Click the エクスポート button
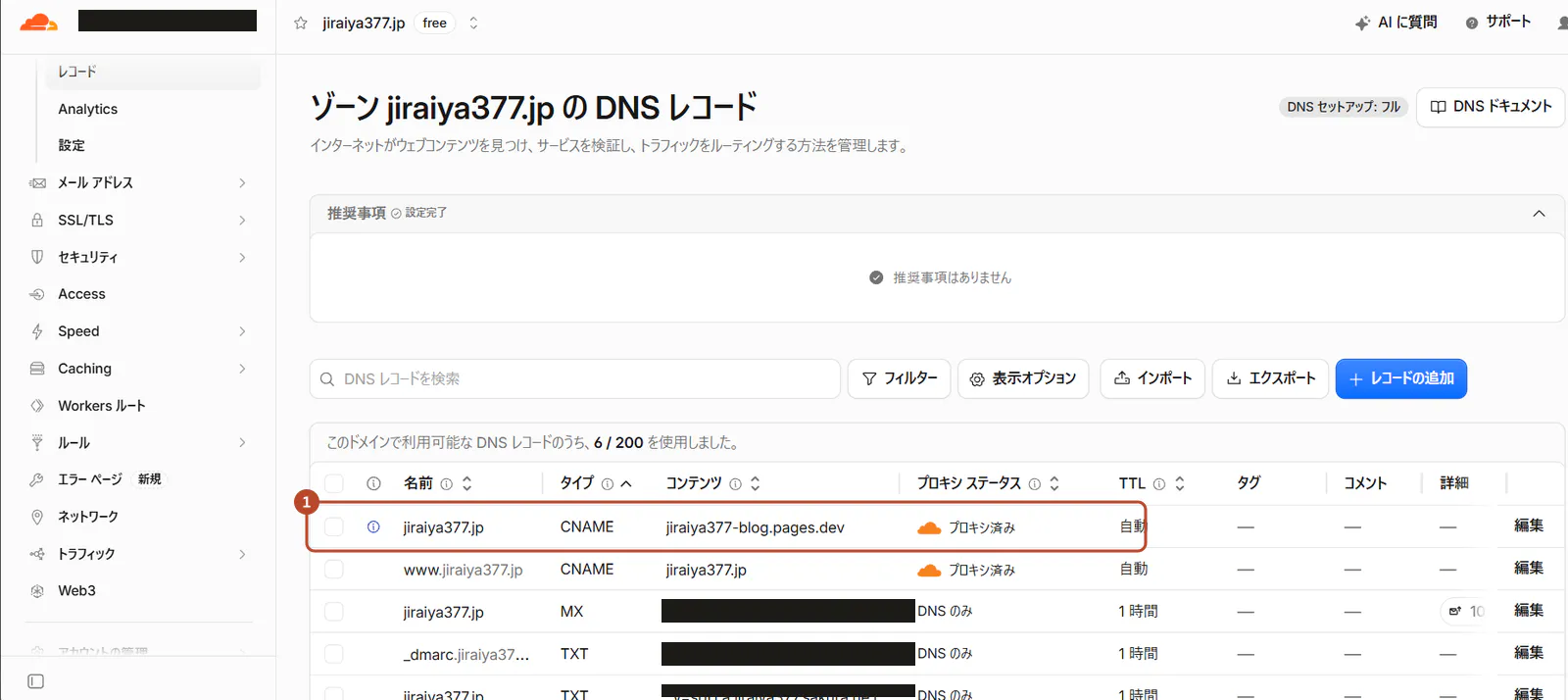Screen dimensions: 1568x700 1270,378
